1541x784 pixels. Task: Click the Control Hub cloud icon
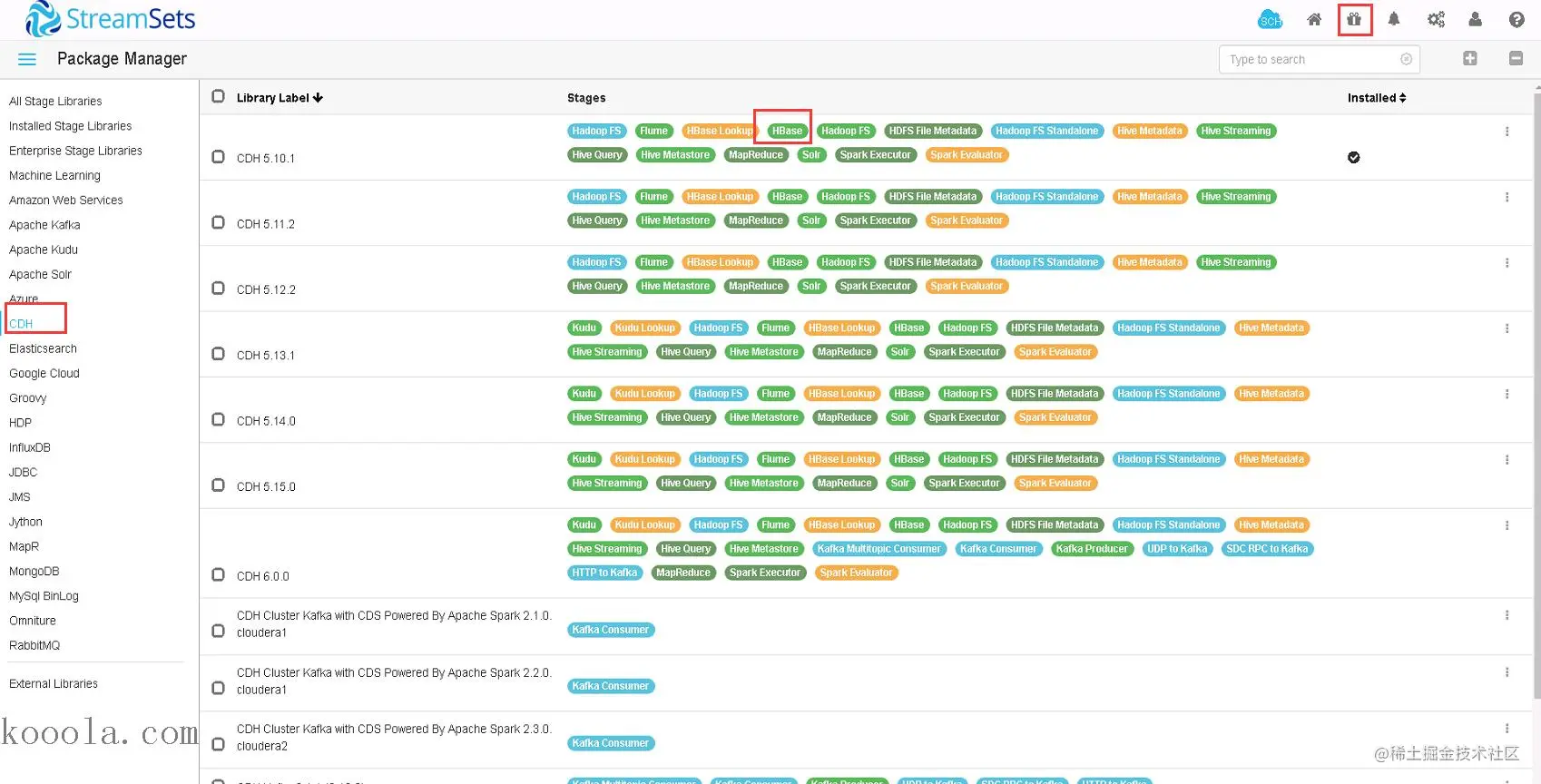click(1270, 19)
